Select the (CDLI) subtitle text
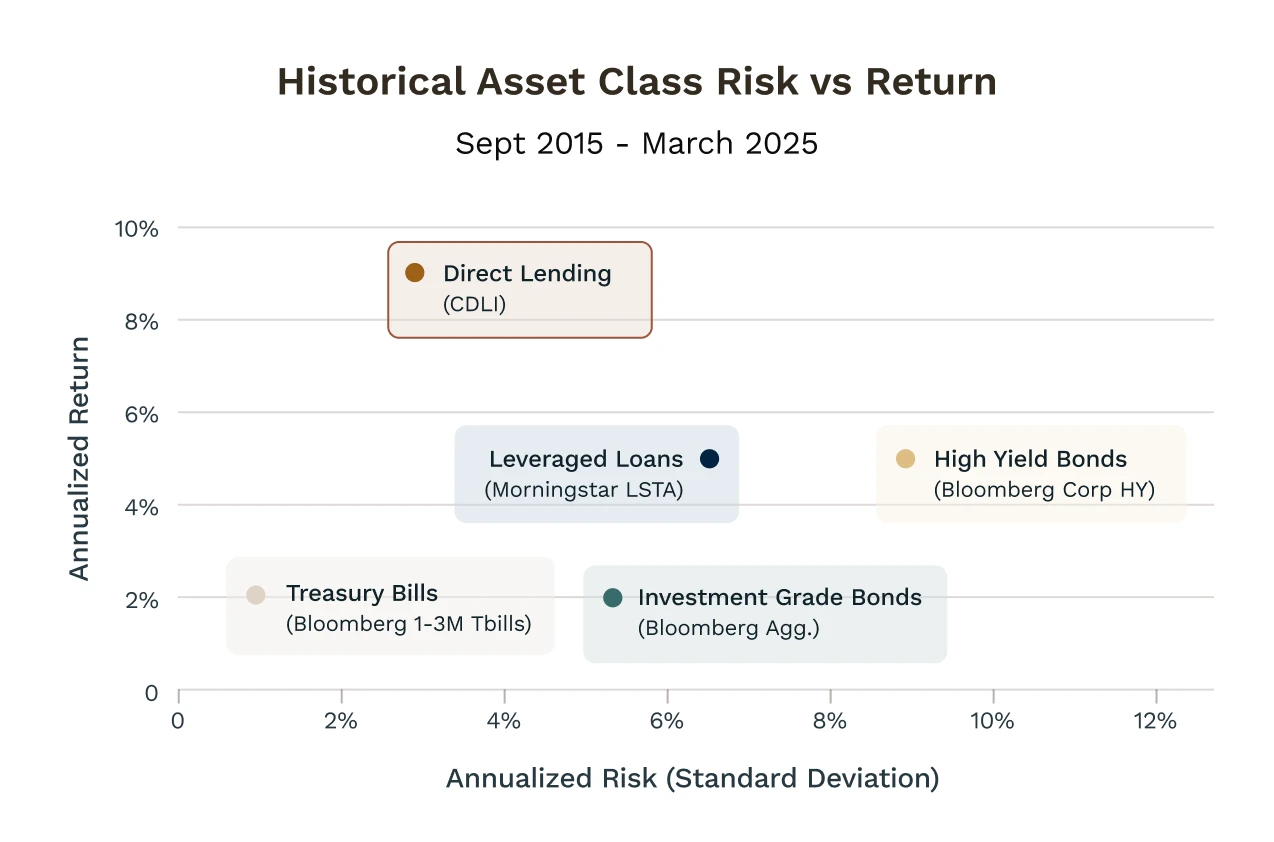Image resolution: width=1274 pixels, height=842 pixels. [x=475, y=304]
